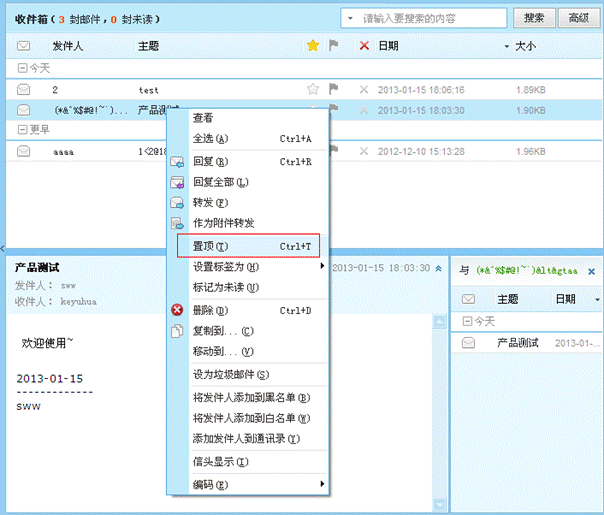Click the red Delete (删除) icon
This screenshot has width=604, height=515.
coord(178,310)
